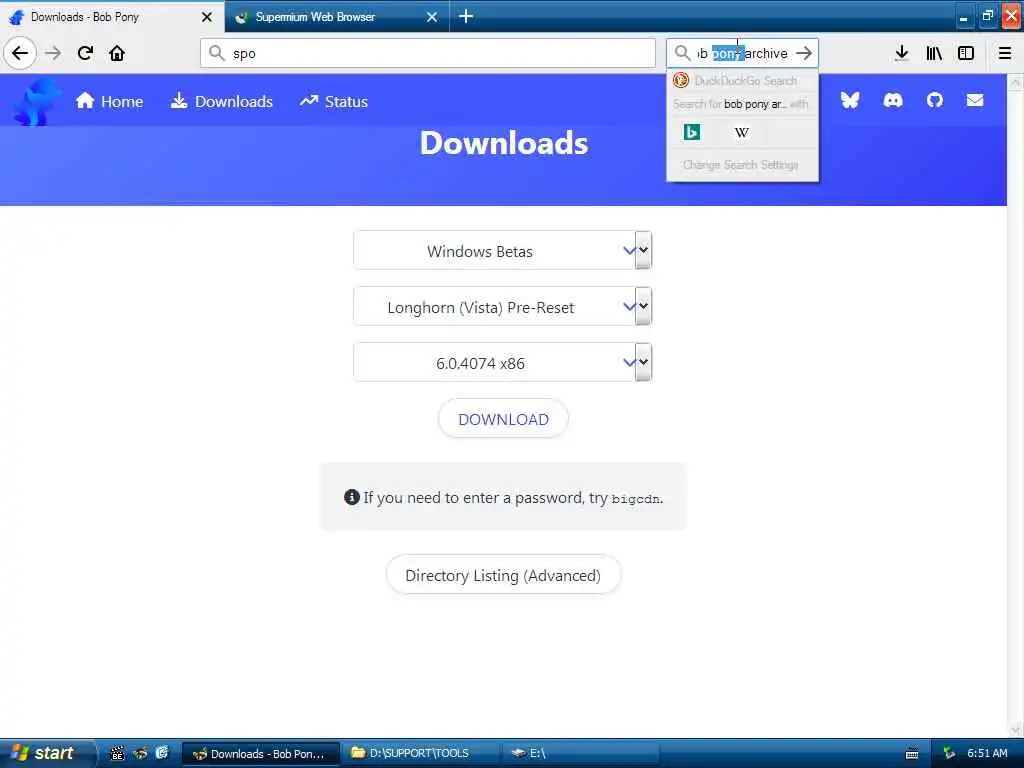
Task: Switch to the Supermium Web Browser tab
Action: [336, 17]
